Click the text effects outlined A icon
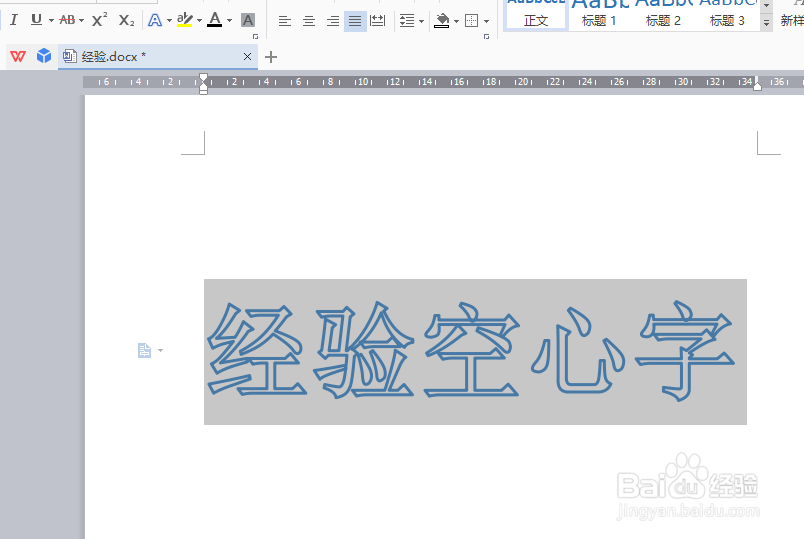This screenshot has width=804, height=539. (x=155, y=20)
